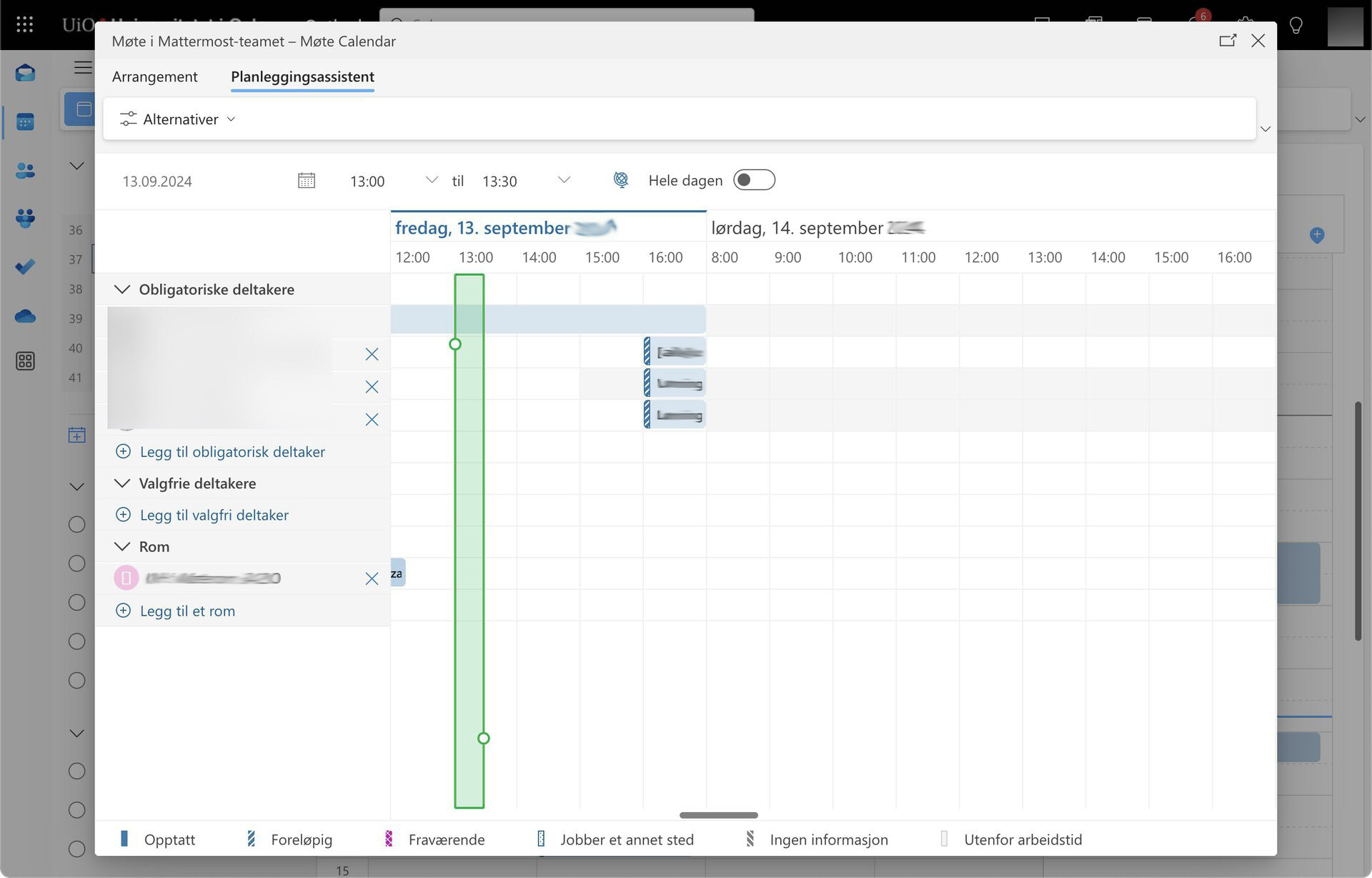The width and height of the screenshot is (1372, 878).
Task: Click the fredag, 13. september header
Action: (x=506, y=228)
